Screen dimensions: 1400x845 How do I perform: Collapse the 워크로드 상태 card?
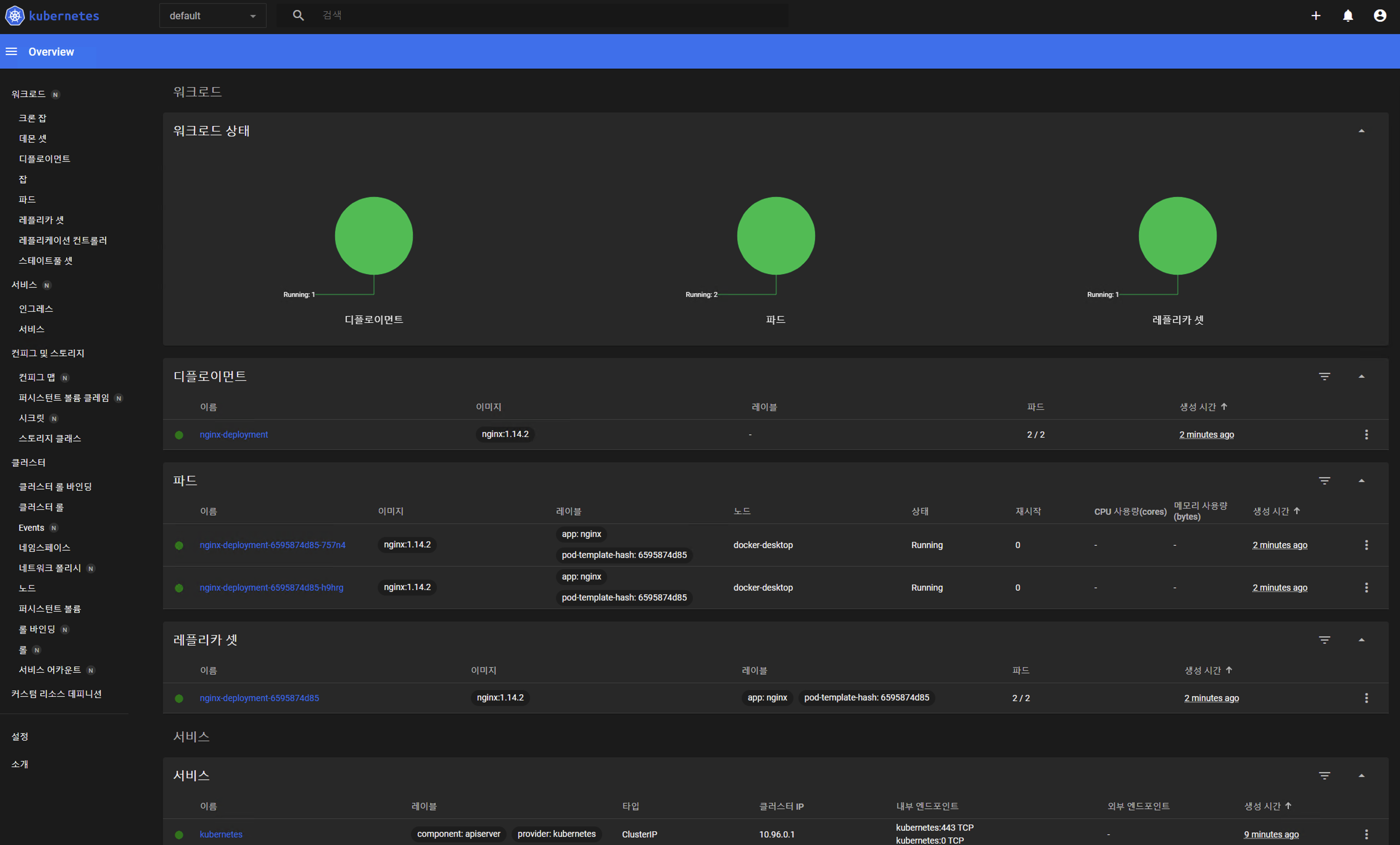(1361, 131)
